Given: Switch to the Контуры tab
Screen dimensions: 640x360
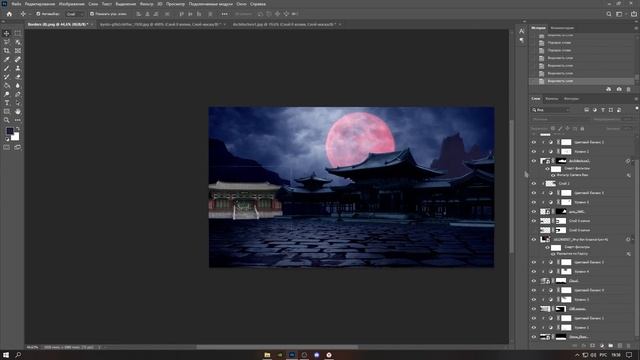Looking at the screenshot, I should [571, 99].
